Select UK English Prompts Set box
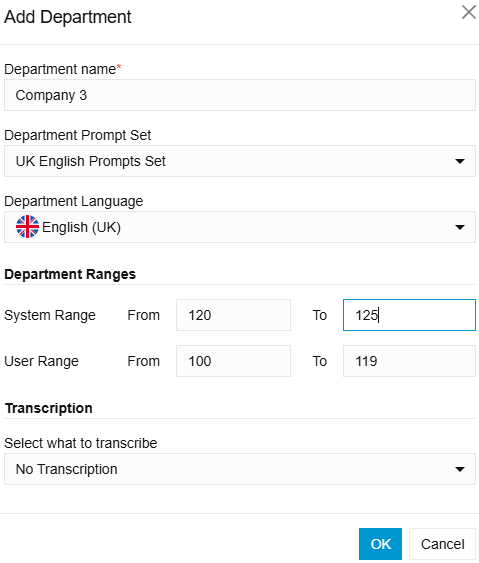 (240, 161)
